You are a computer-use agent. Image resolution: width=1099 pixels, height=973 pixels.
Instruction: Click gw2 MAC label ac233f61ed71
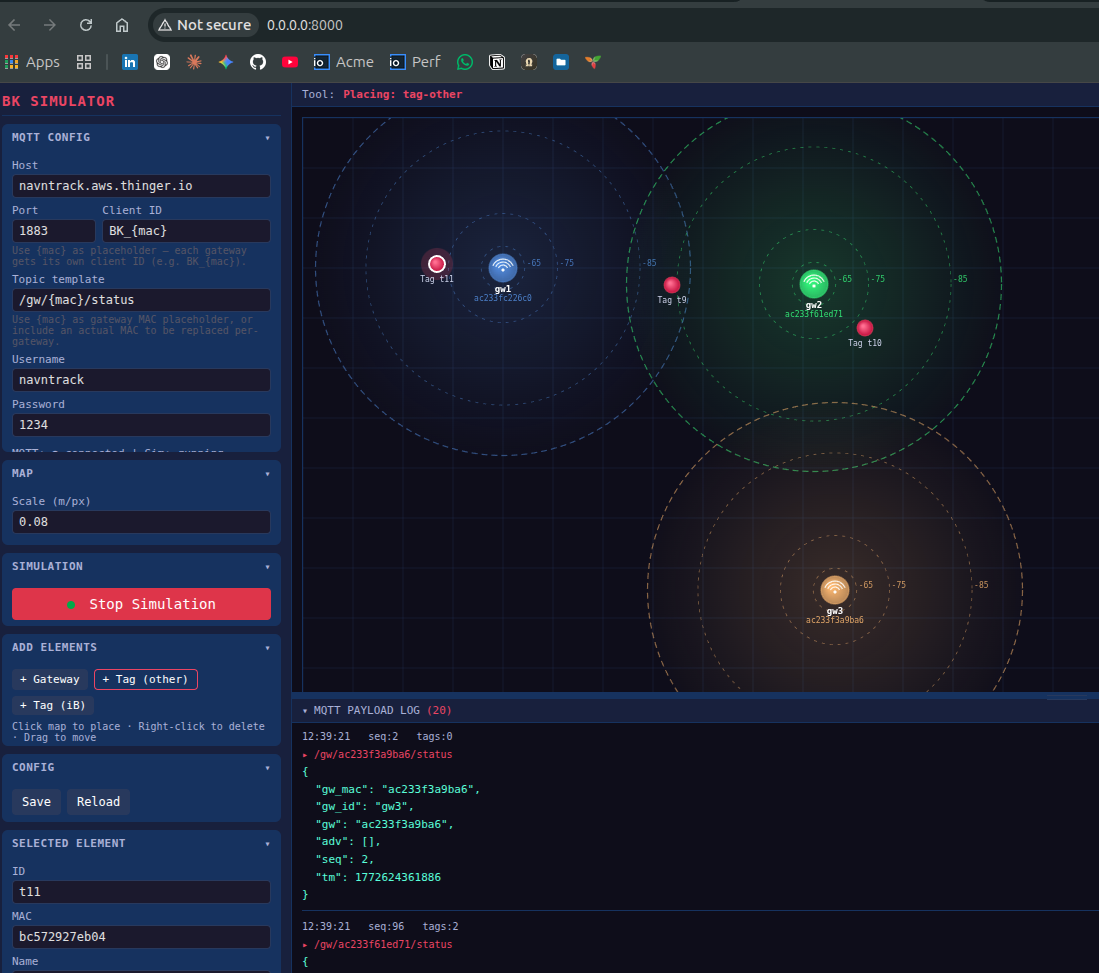click(814, 314)
